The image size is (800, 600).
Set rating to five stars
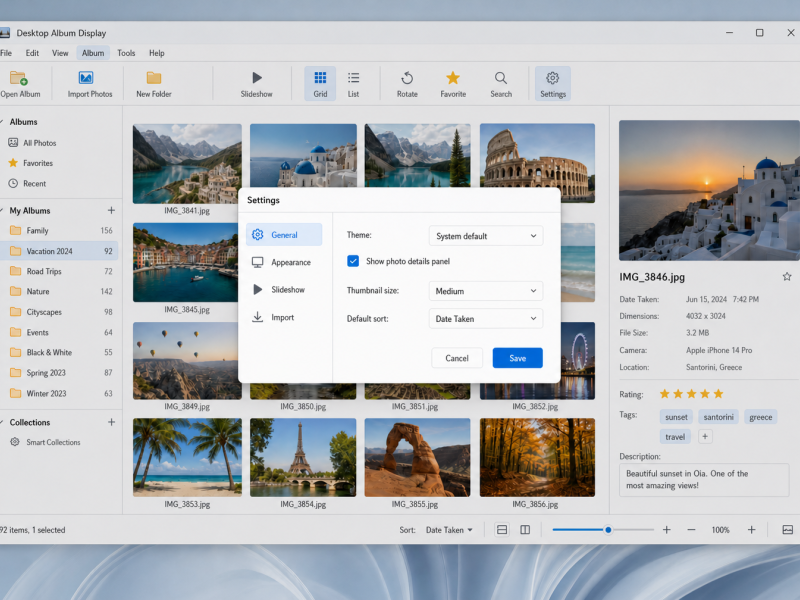pyautogui.click(x=718, y=393)
